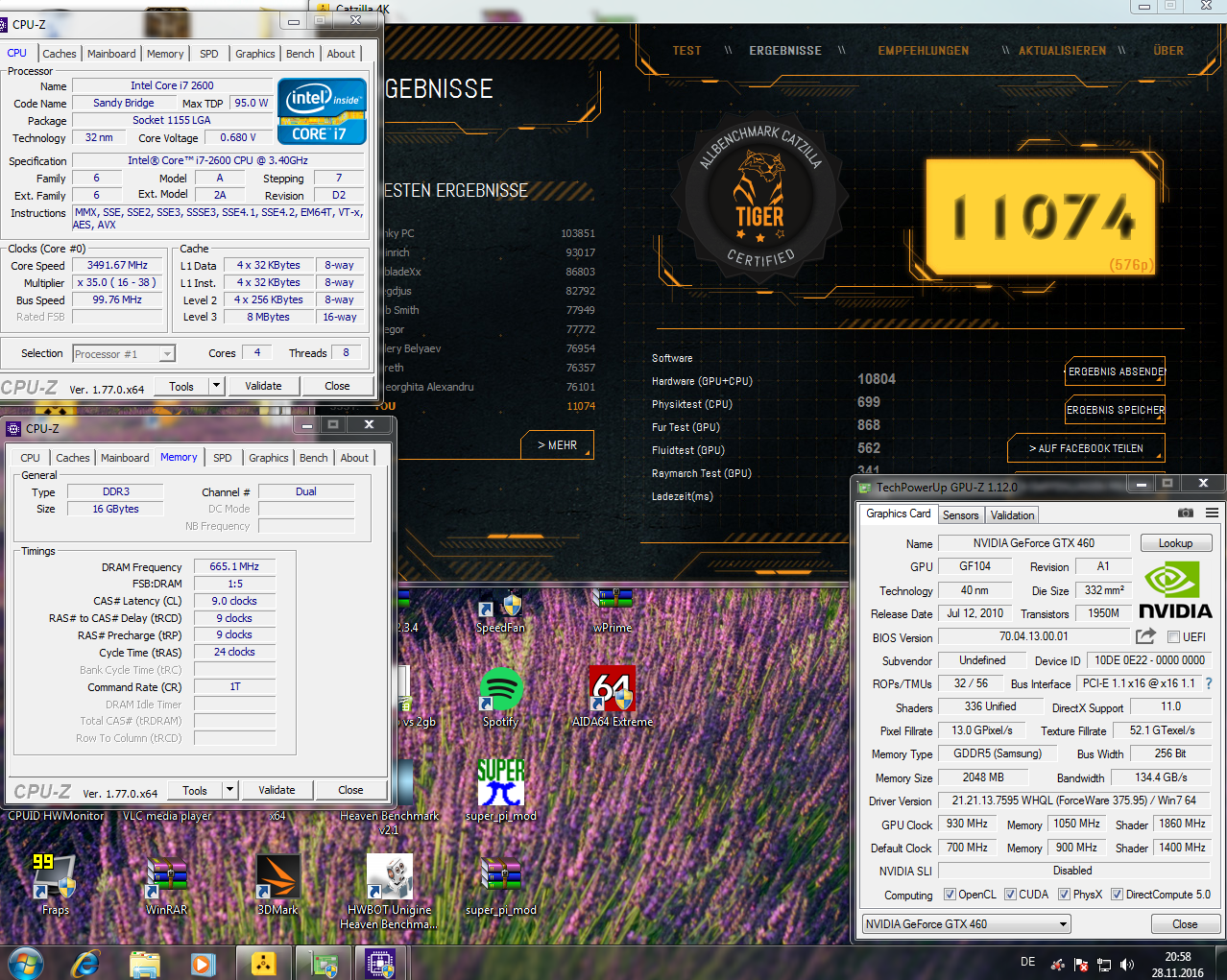
Task: Click the DRAM Frequency 665.1 MHz field
Action: pyautogui.click(x=234, y=566)
